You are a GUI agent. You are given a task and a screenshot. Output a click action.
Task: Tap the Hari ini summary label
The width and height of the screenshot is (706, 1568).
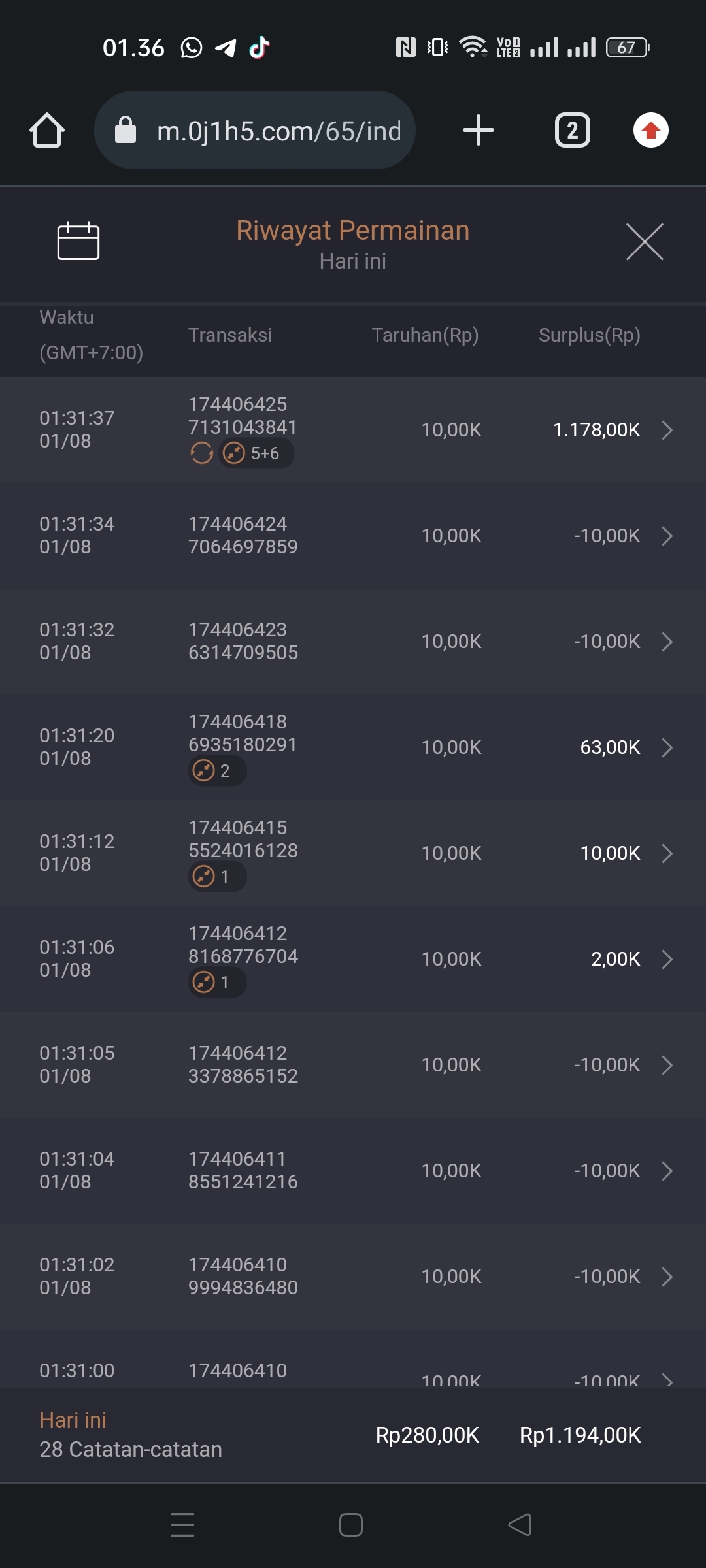coord(73,1420)
